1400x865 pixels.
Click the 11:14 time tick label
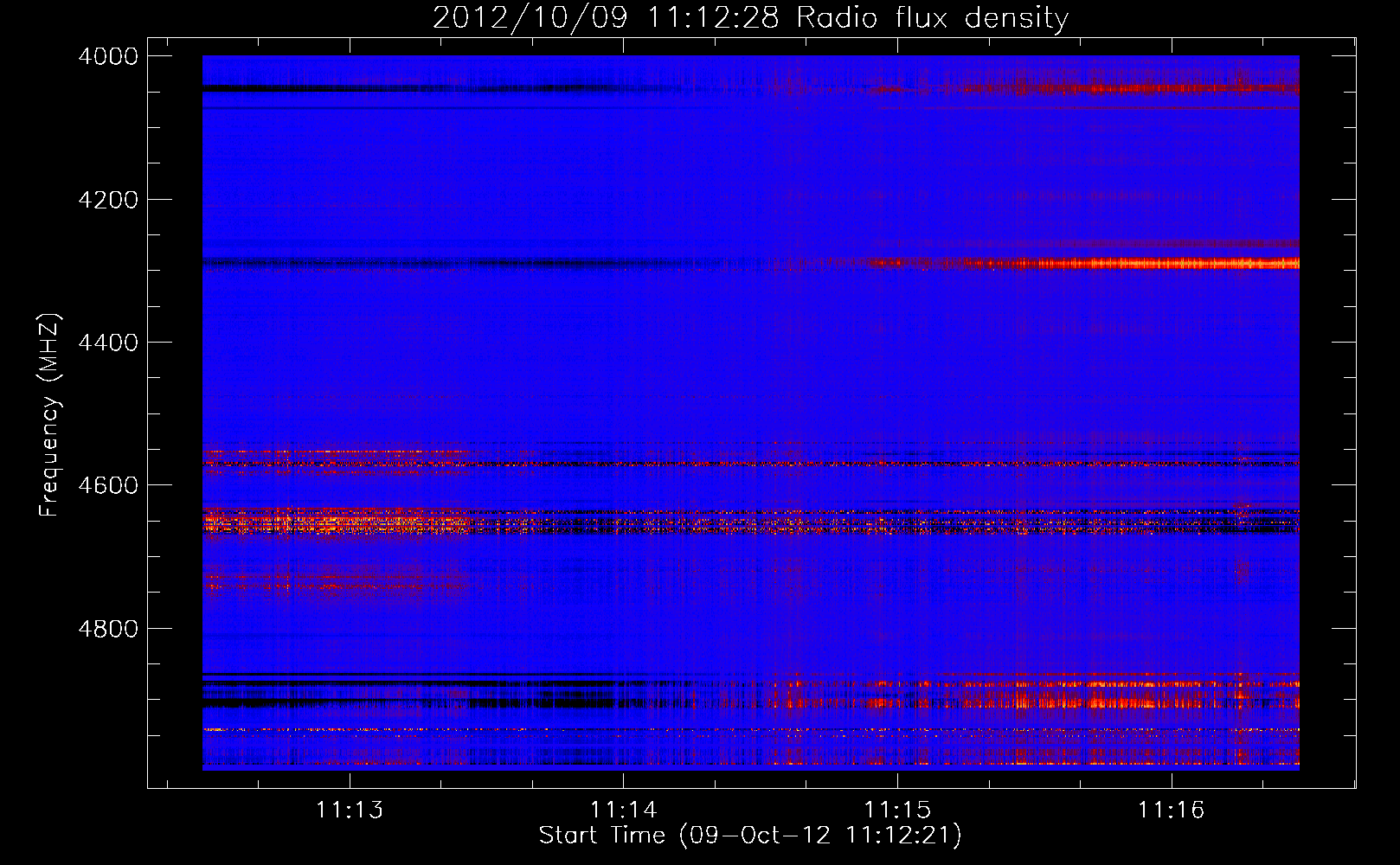624,810
